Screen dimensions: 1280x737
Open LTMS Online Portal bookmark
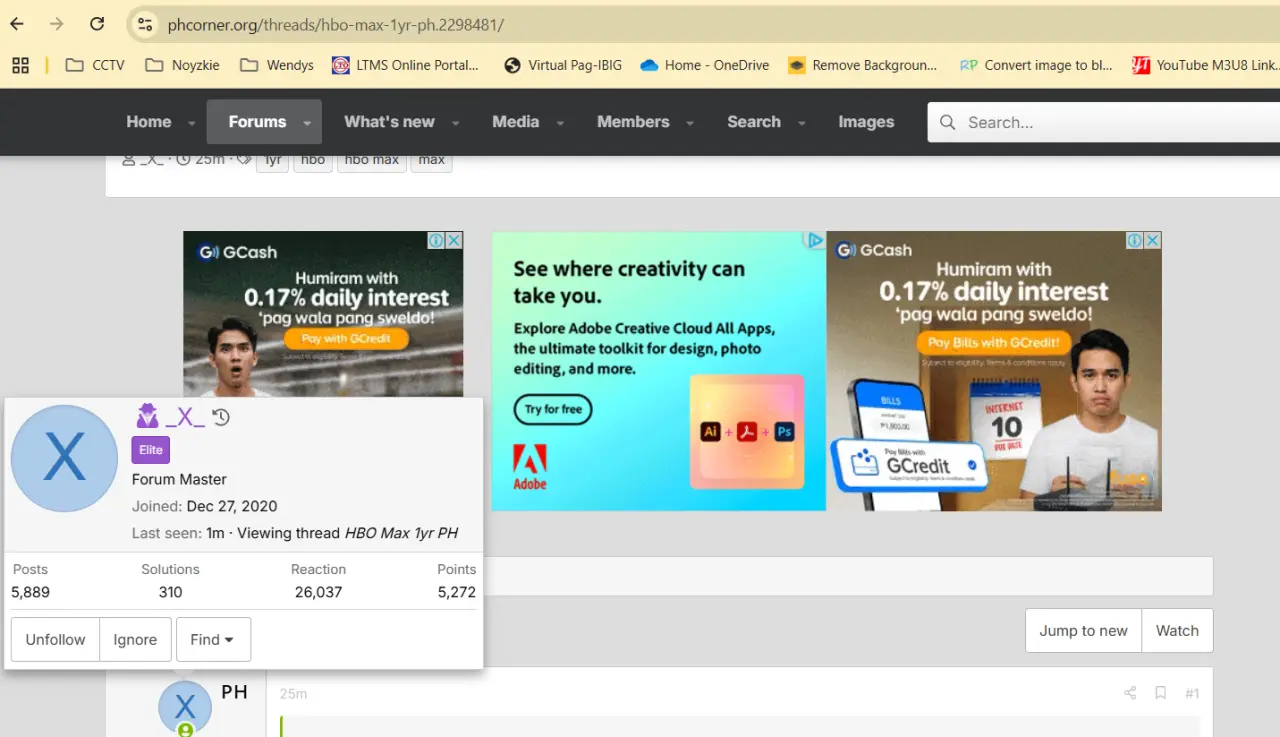(405, 65)
